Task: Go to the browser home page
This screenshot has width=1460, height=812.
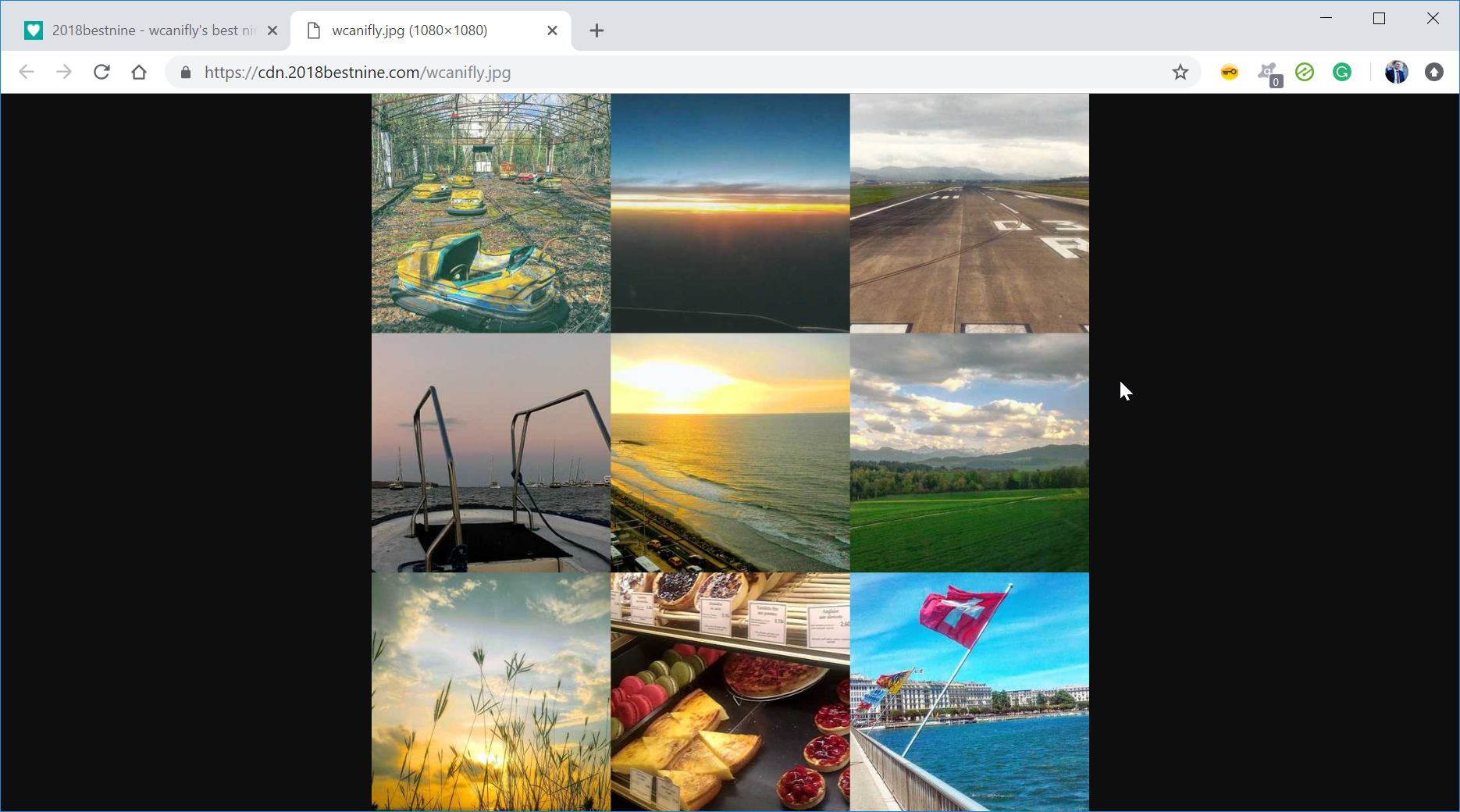Action: pos(139,73)
